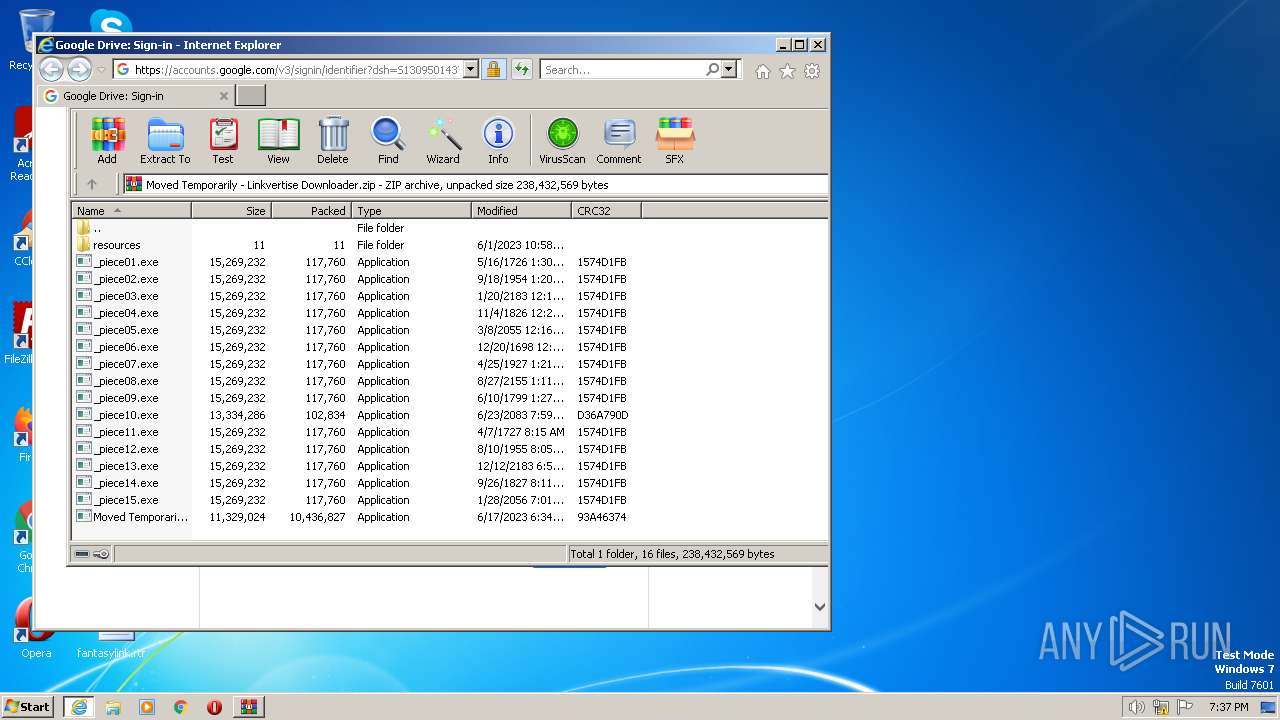This screenshot has height=720, width=1280.
Task: Click packed value 10,436,827
Action: tap(317, 517)
